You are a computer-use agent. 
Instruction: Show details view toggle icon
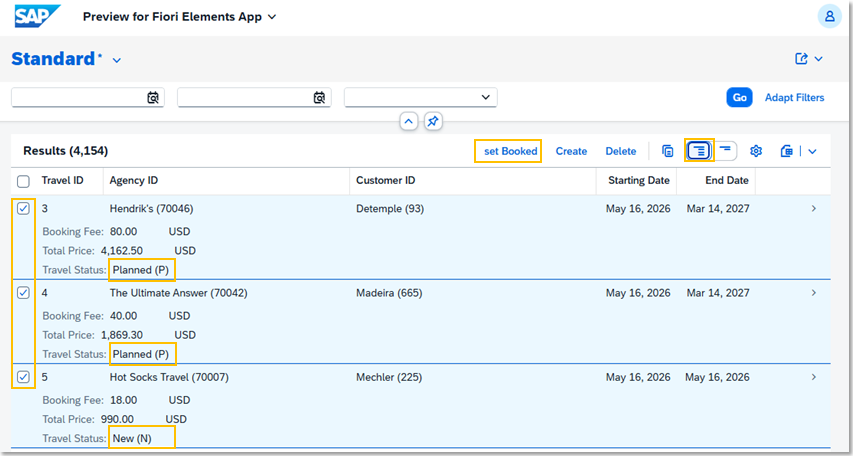[x=700, y=151]
